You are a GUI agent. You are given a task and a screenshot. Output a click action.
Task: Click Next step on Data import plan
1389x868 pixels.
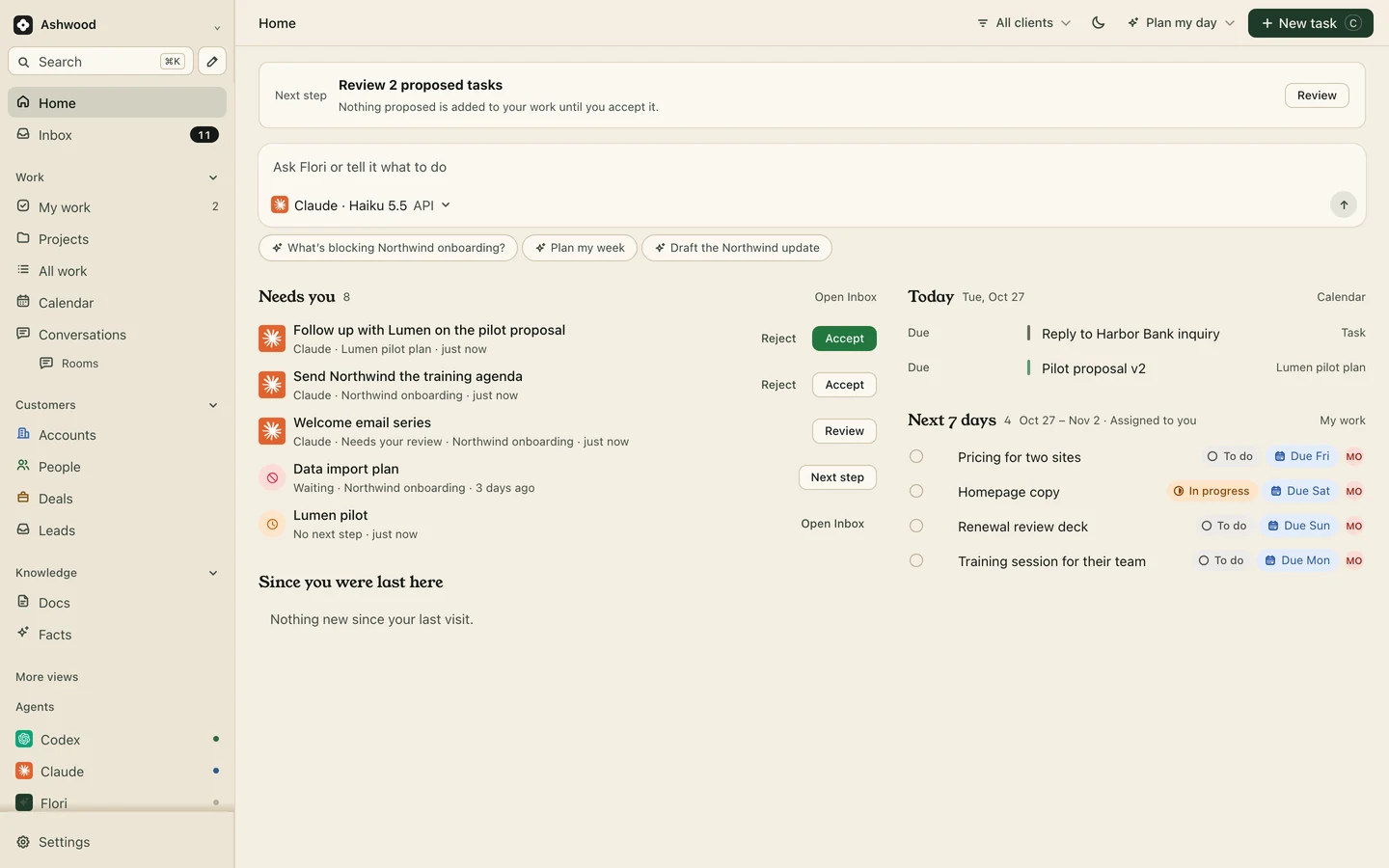pos(837,477)
